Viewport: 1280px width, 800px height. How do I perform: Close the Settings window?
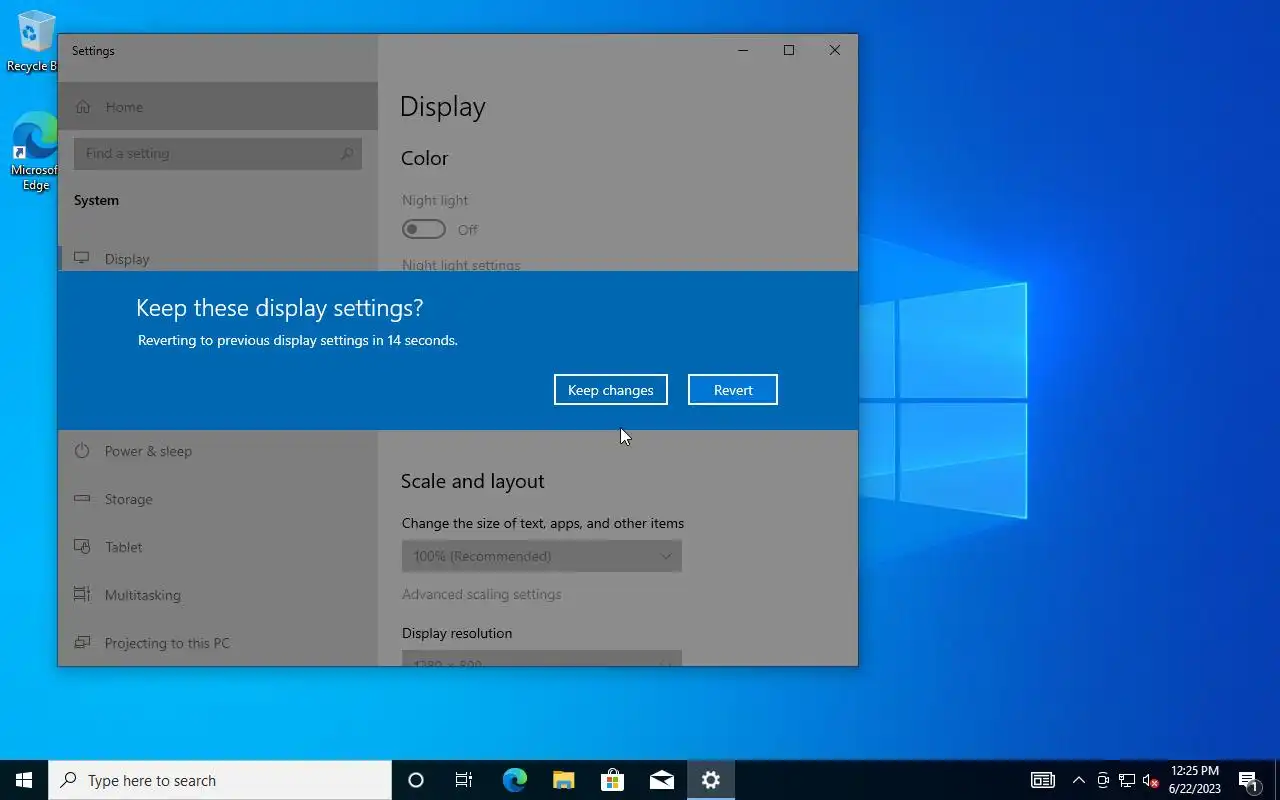coord(835,50)
